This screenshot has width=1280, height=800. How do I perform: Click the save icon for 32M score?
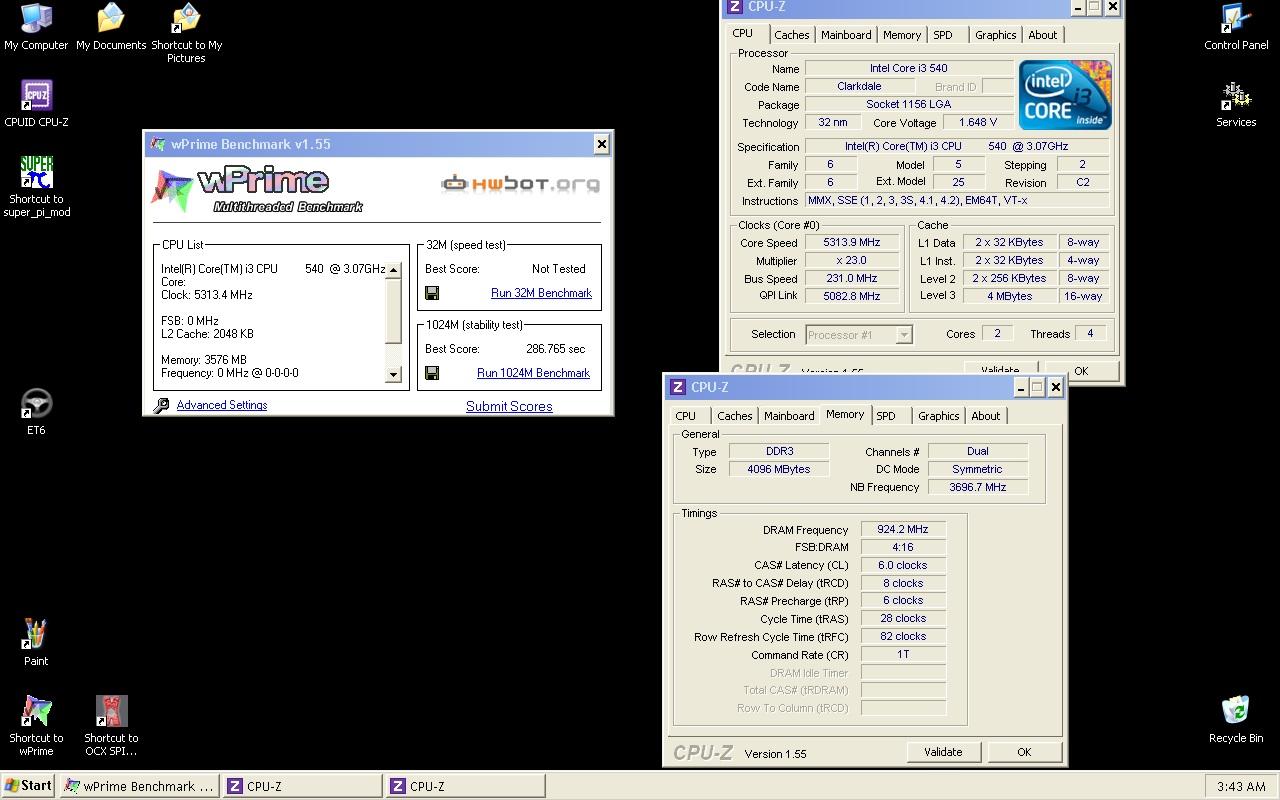432,293
